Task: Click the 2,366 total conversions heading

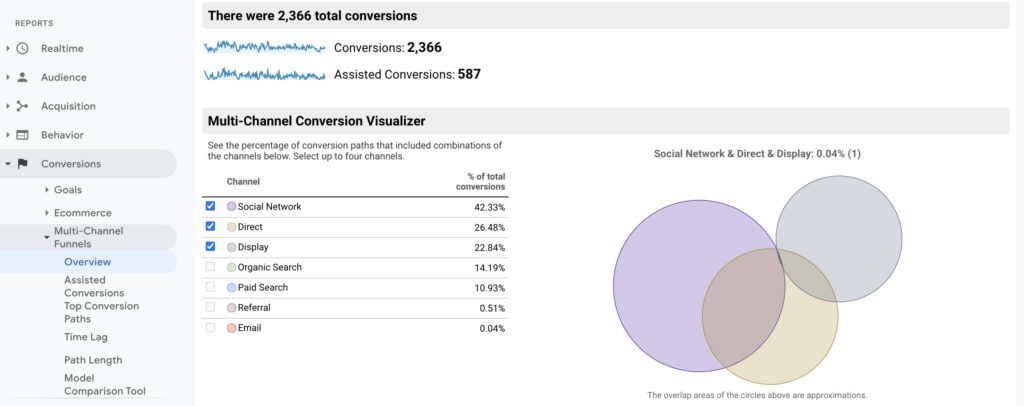Action: click(x=313, y=15)
